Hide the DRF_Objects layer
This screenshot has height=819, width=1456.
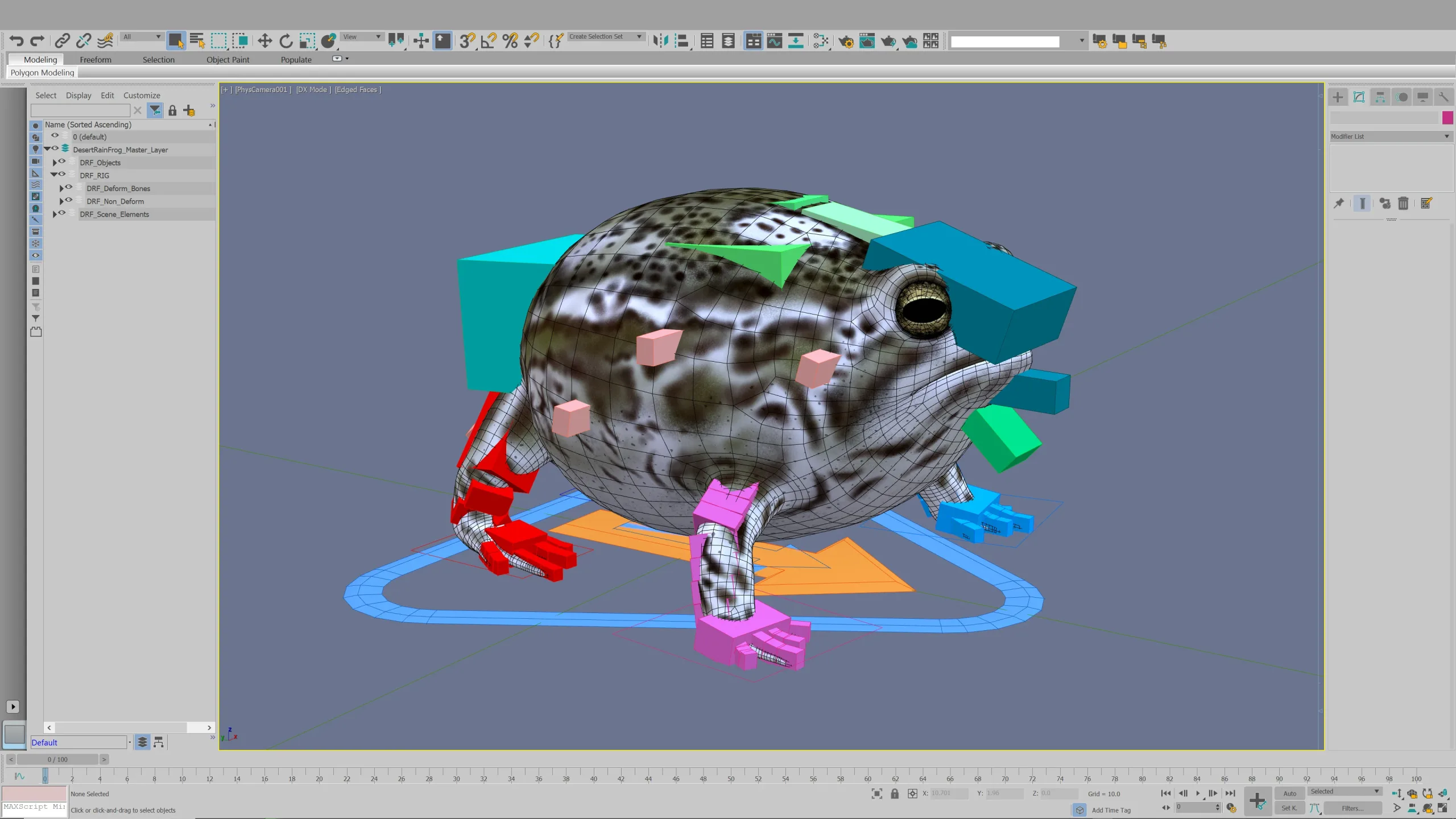click(x=62, y=162)
